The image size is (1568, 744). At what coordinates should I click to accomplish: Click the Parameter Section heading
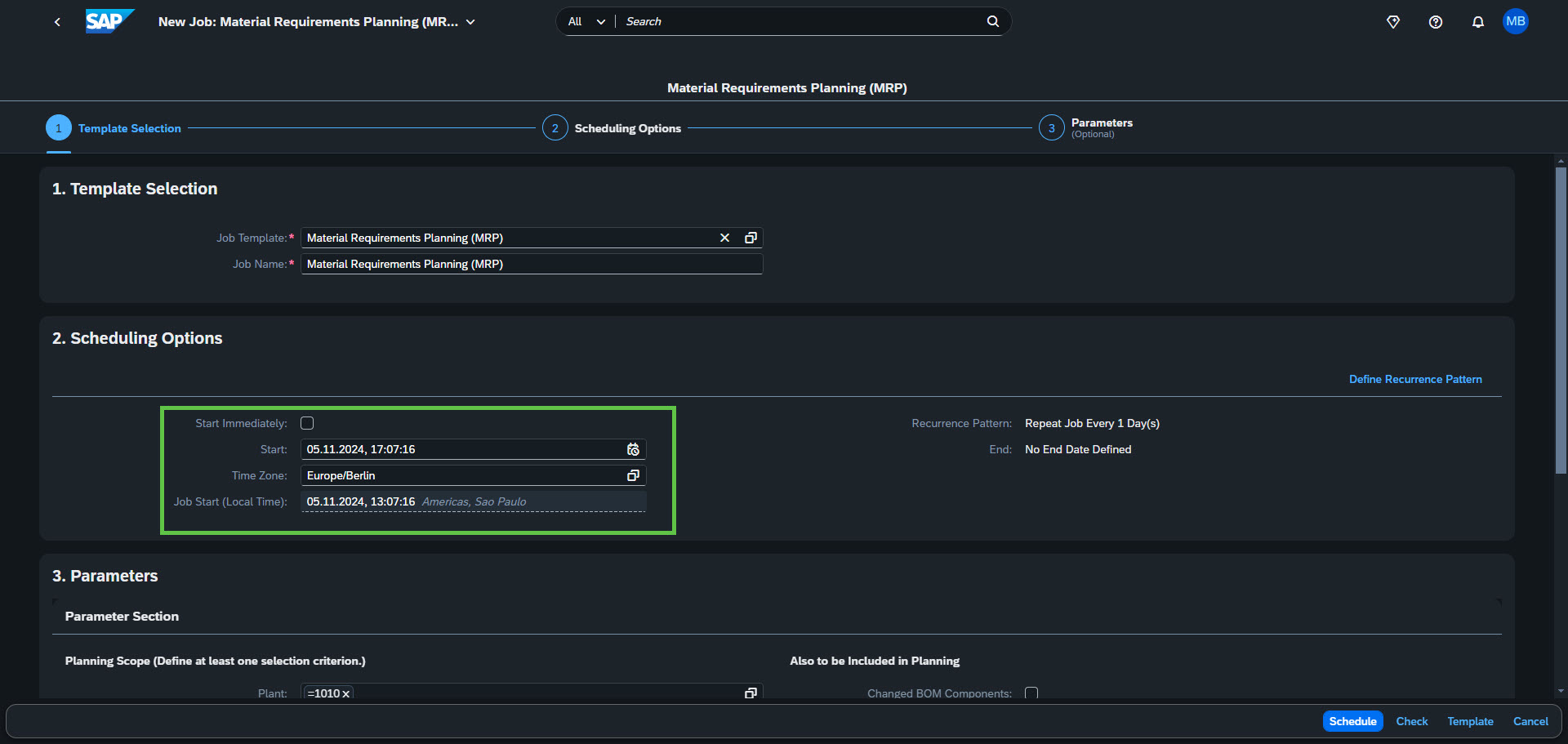point(122,617)
